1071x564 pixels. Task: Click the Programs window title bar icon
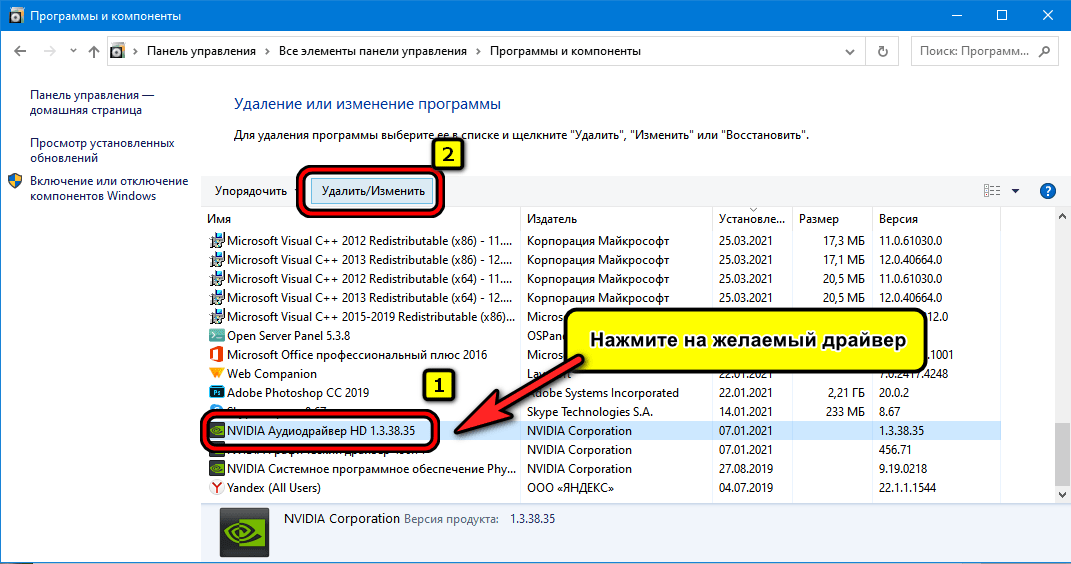(16, 15)
